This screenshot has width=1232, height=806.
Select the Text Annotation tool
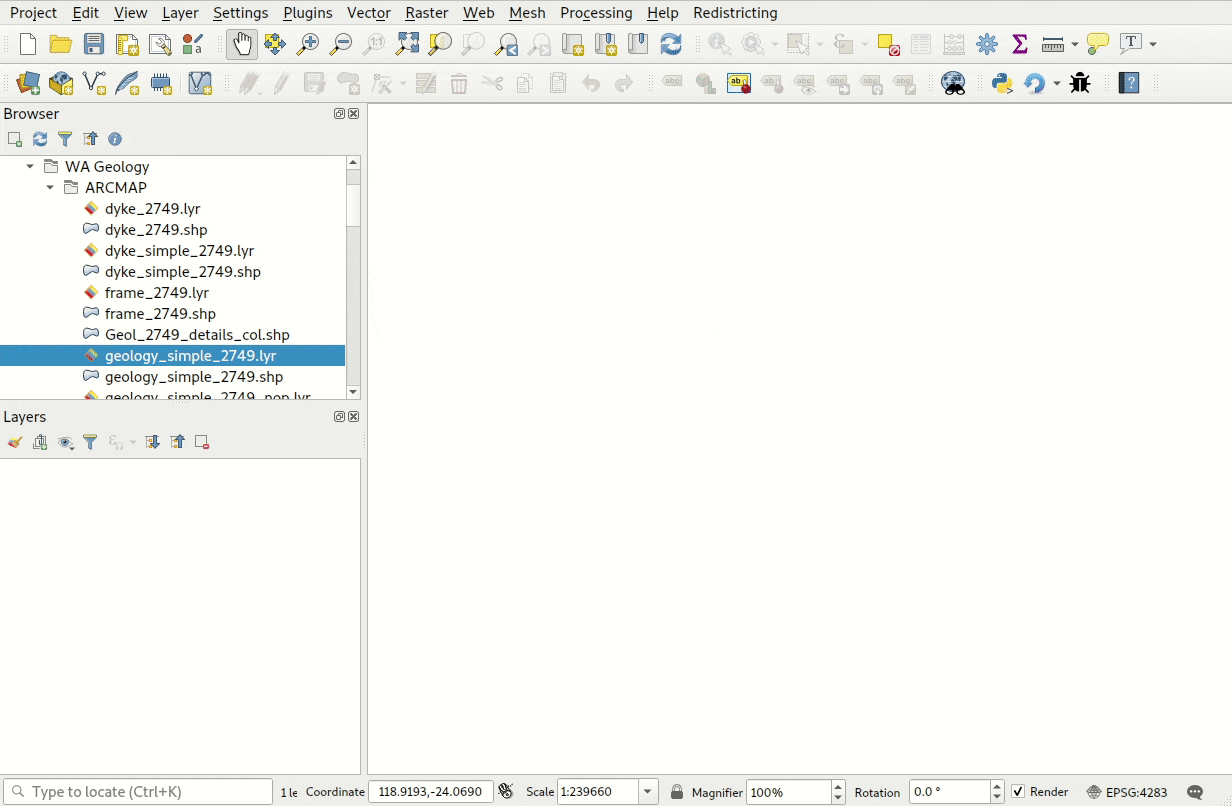pyautogui.click(x=1131, y=44)
